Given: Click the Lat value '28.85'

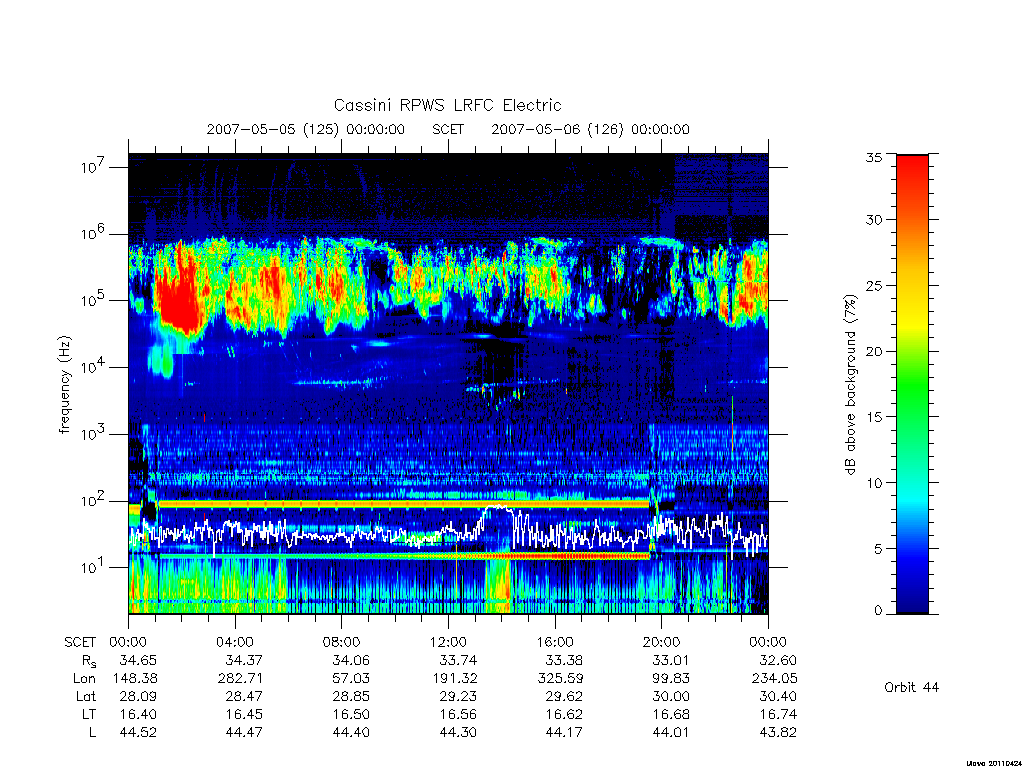Looking at the screenshot, I should [x=351, y=696].
